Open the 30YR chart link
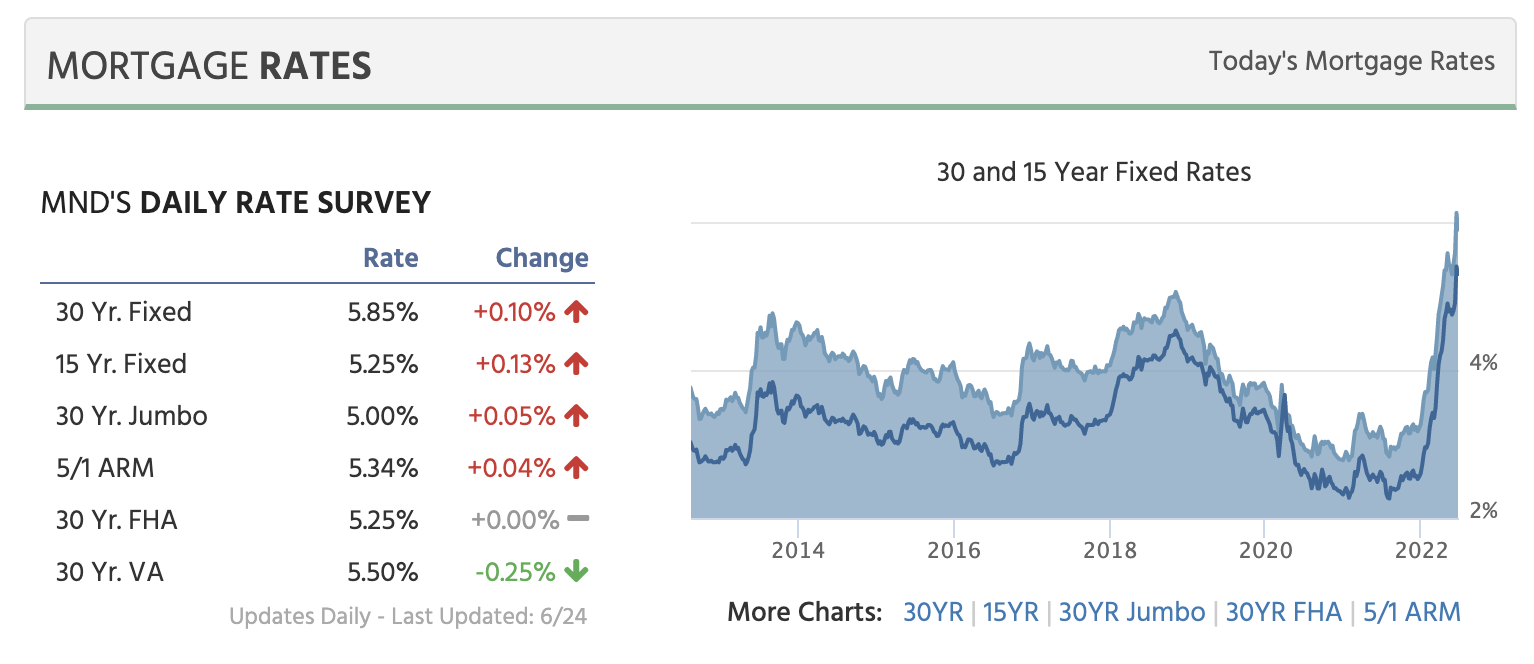 932,612
